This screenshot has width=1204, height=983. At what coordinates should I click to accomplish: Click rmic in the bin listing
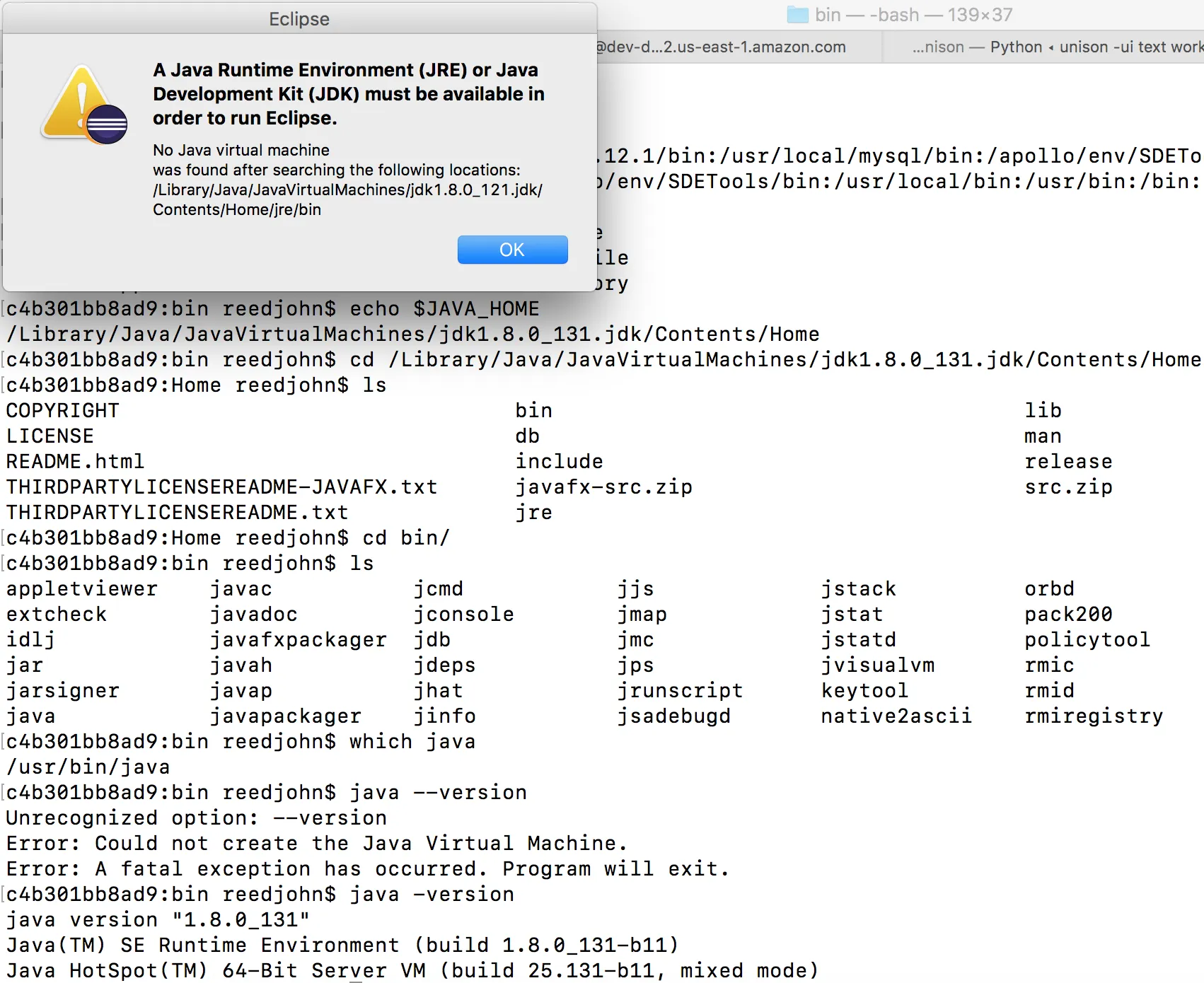click(x=1050, y=665)
